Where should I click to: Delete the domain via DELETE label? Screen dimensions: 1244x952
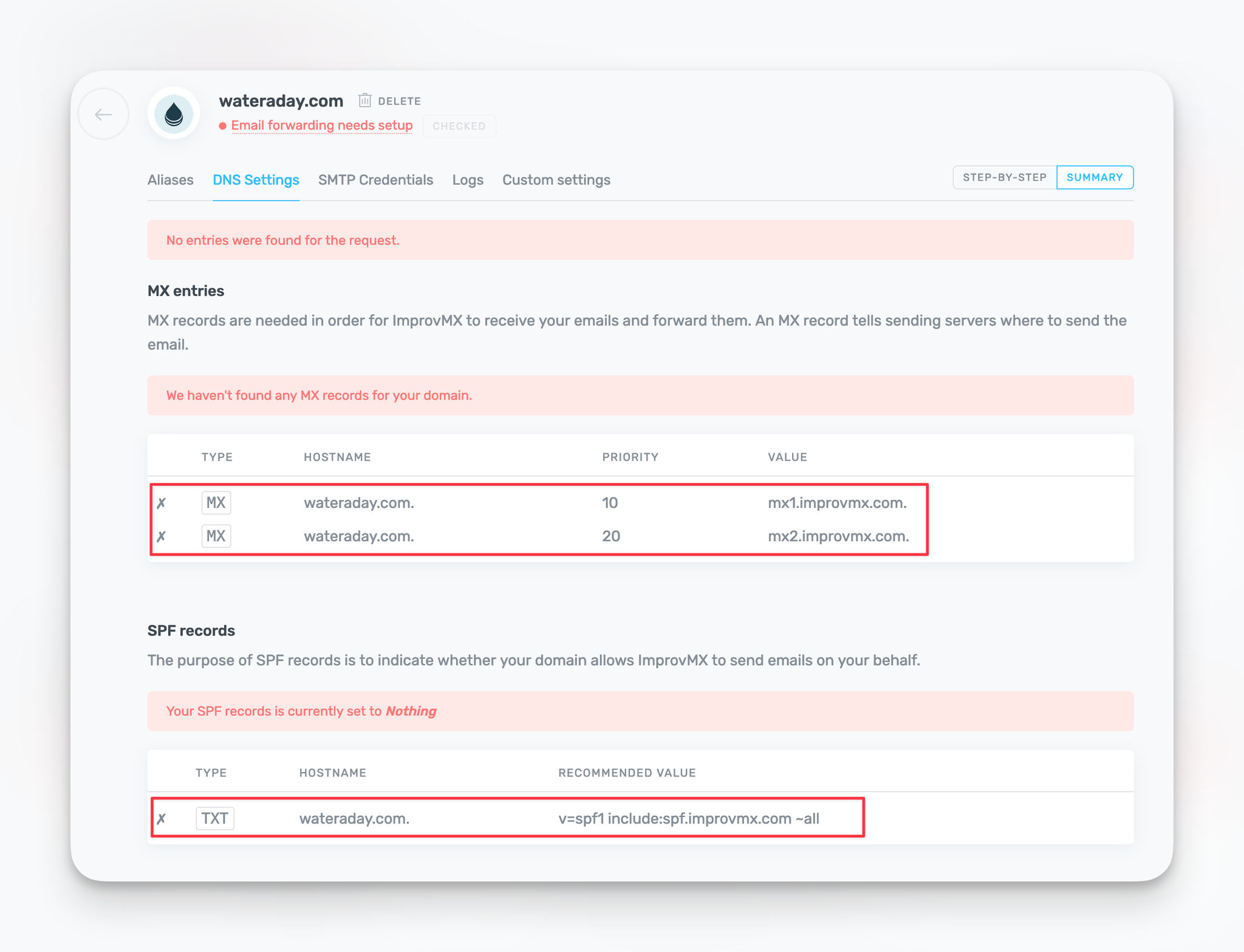point(399,101)
